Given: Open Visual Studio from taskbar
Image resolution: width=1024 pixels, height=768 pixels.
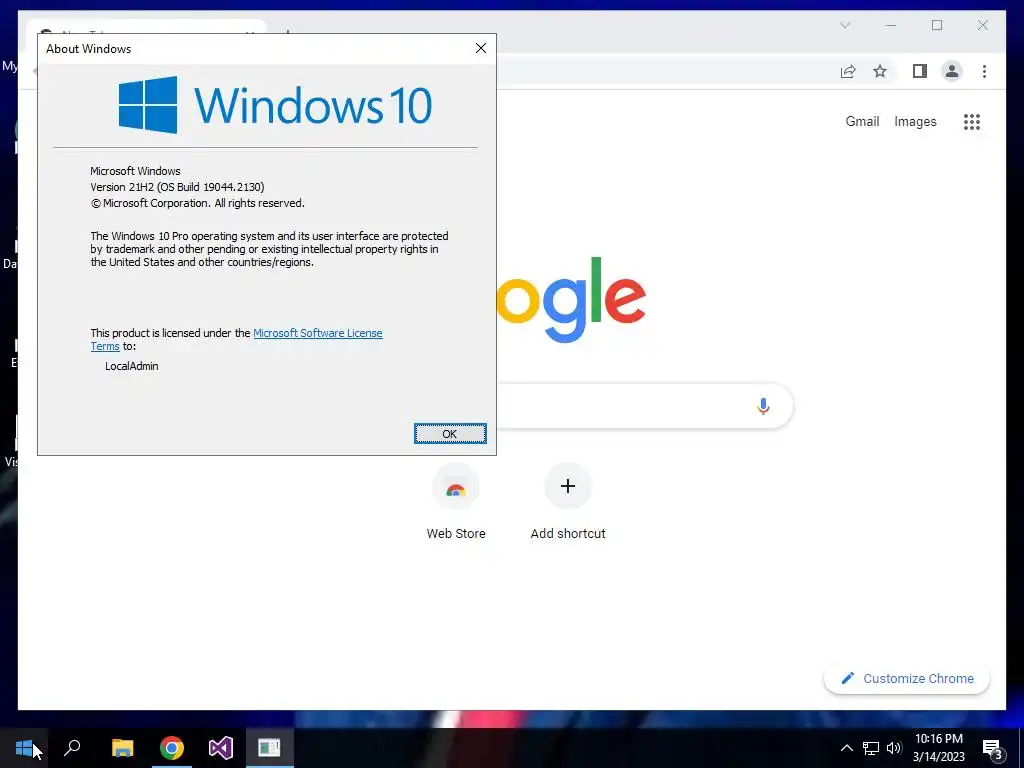Looking at the screenshot, I should click(x=221, y=748).
